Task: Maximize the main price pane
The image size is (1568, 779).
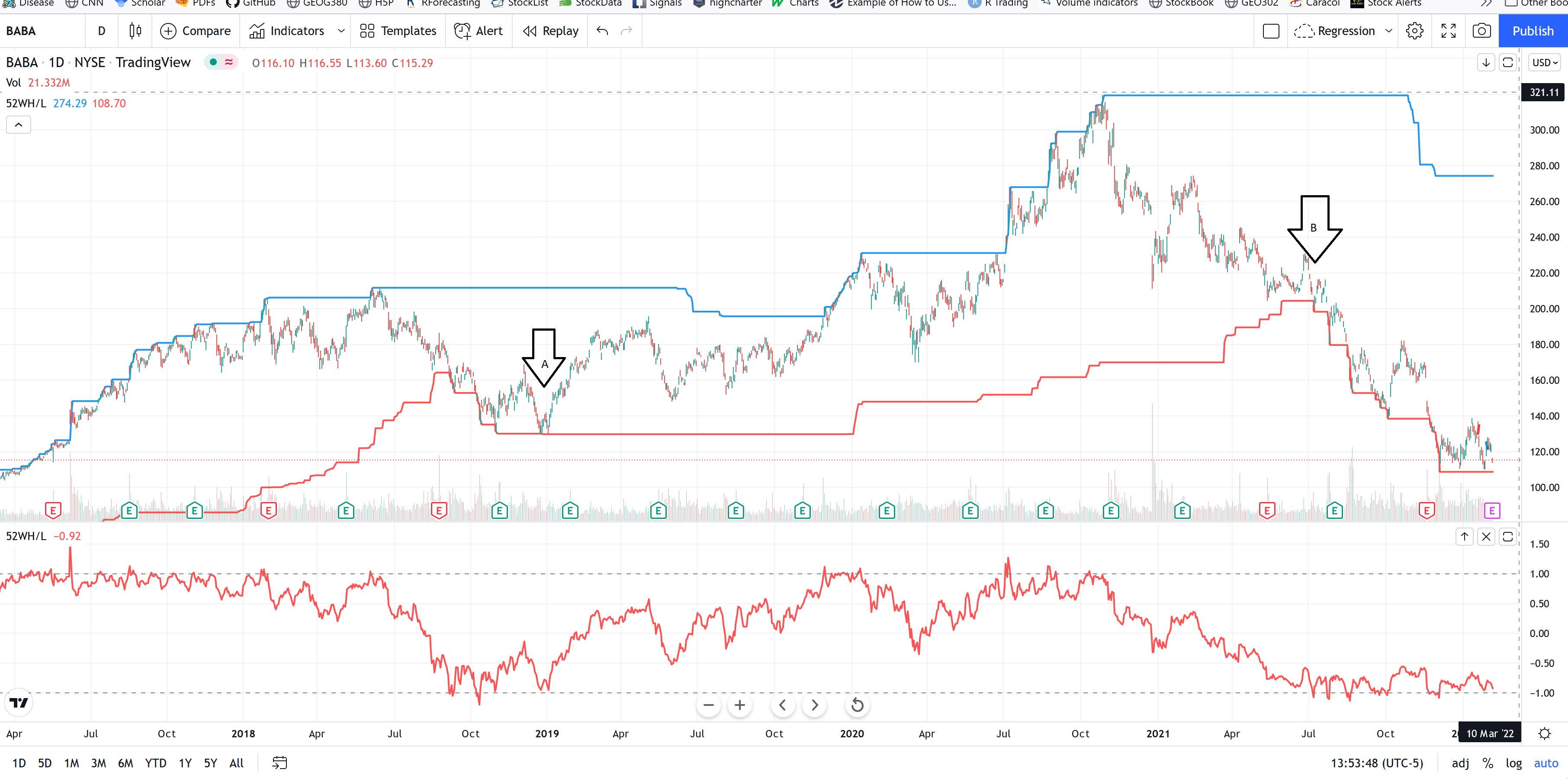Action: click(1508, 62)
